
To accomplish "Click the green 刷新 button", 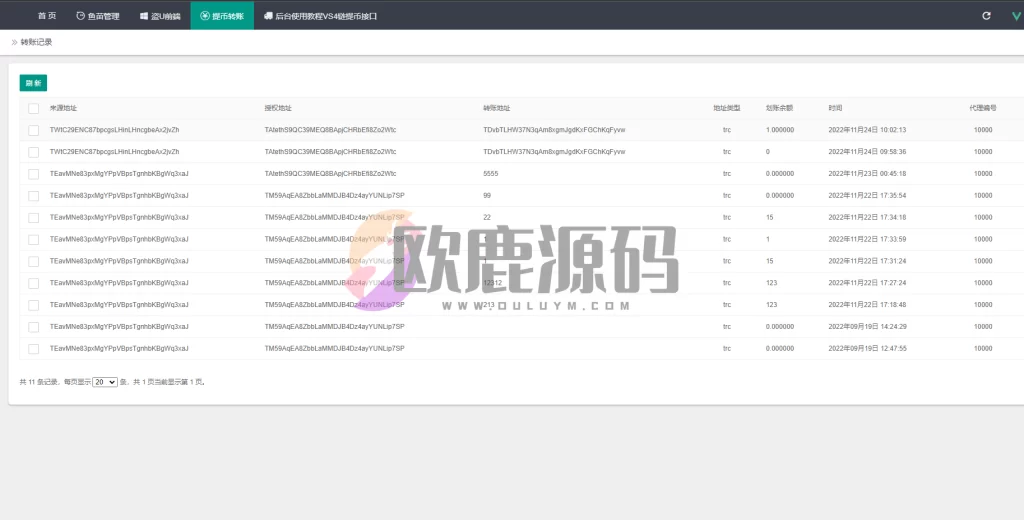I will (33, 83).
